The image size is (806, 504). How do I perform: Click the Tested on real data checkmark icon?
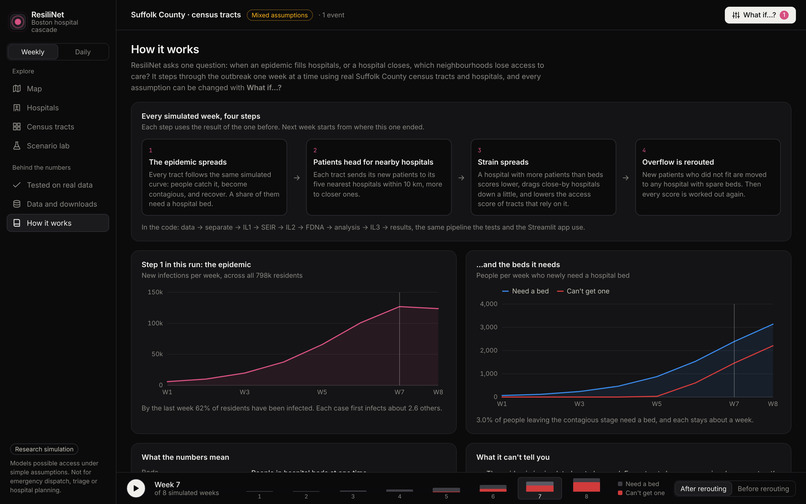pos(16,185)
